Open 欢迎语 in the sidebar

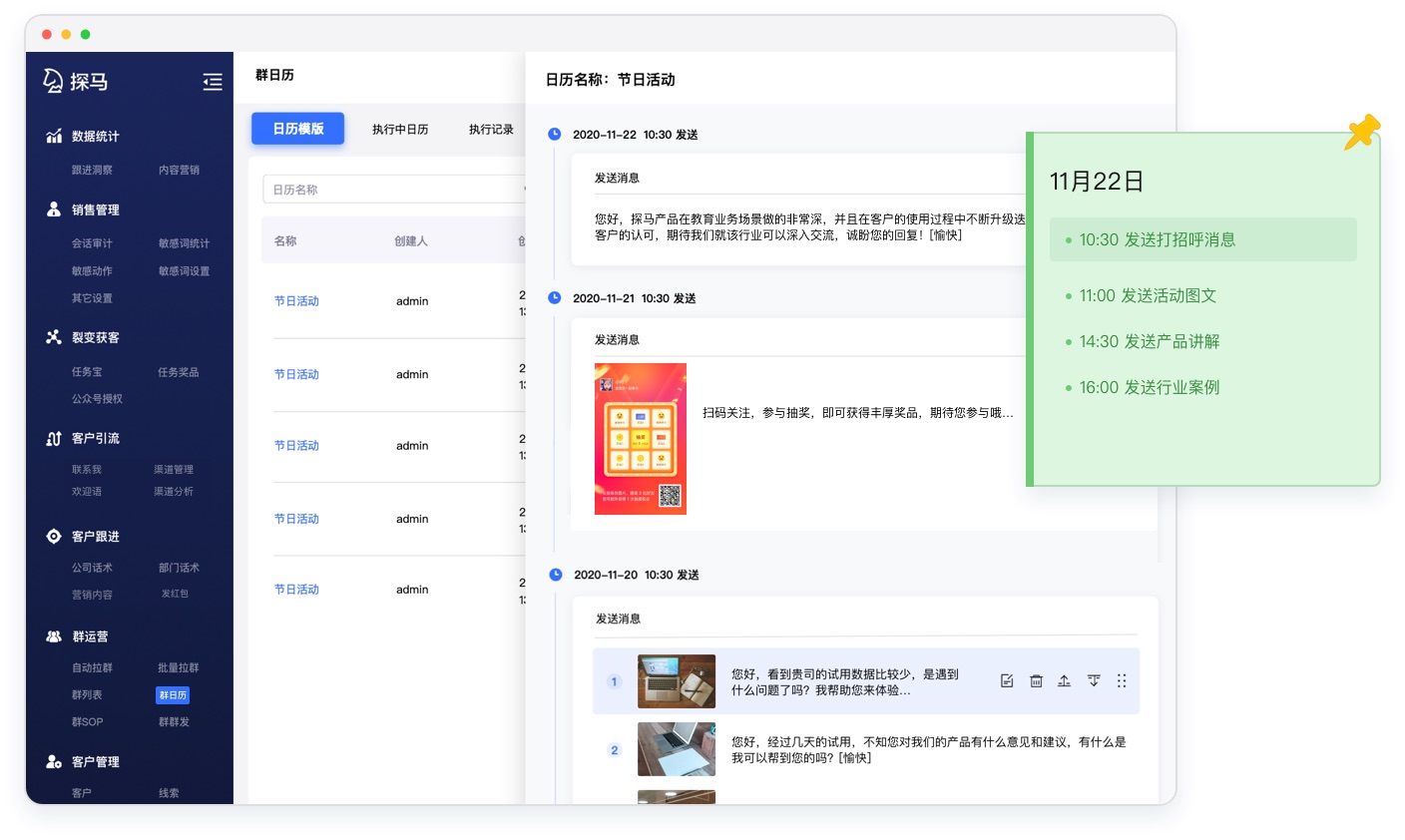coord(87,492)
